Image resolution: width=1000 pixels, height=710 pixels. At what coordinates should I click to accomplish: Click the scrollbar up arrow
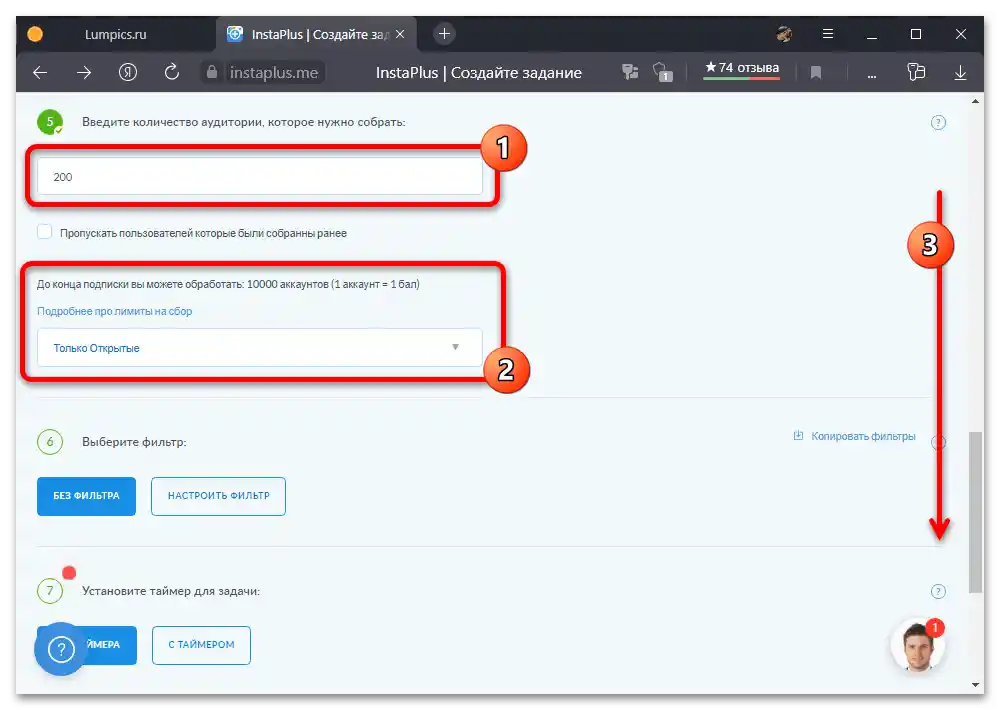pos(975,101)
